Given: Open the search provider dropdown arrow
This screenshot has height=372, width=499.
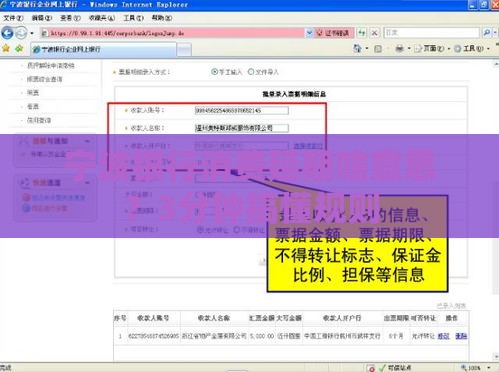Looking at the screenshot, I should 495,33.
